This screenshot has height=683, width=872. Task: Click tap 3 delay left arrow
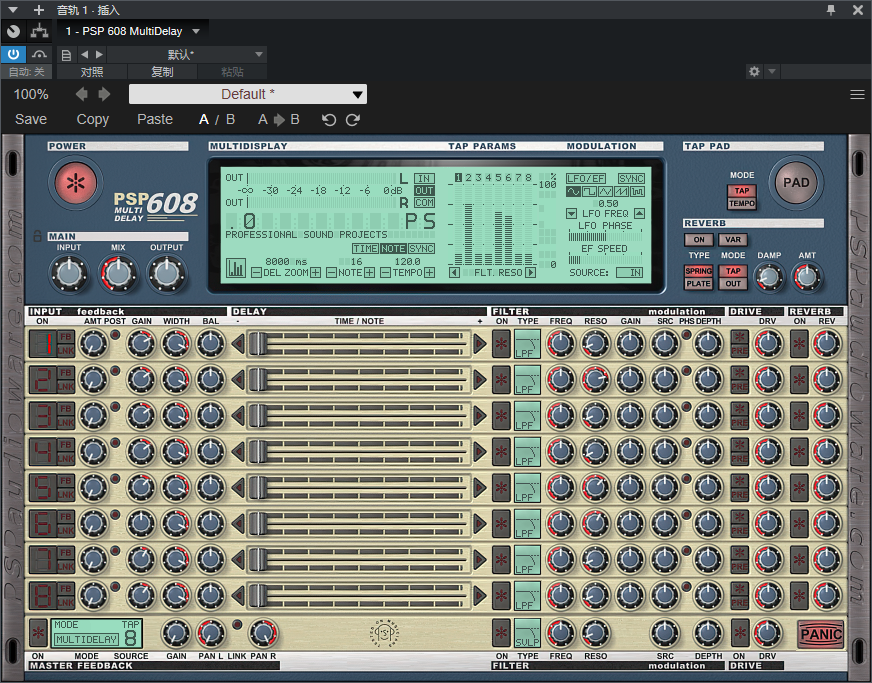click(239, 416)
